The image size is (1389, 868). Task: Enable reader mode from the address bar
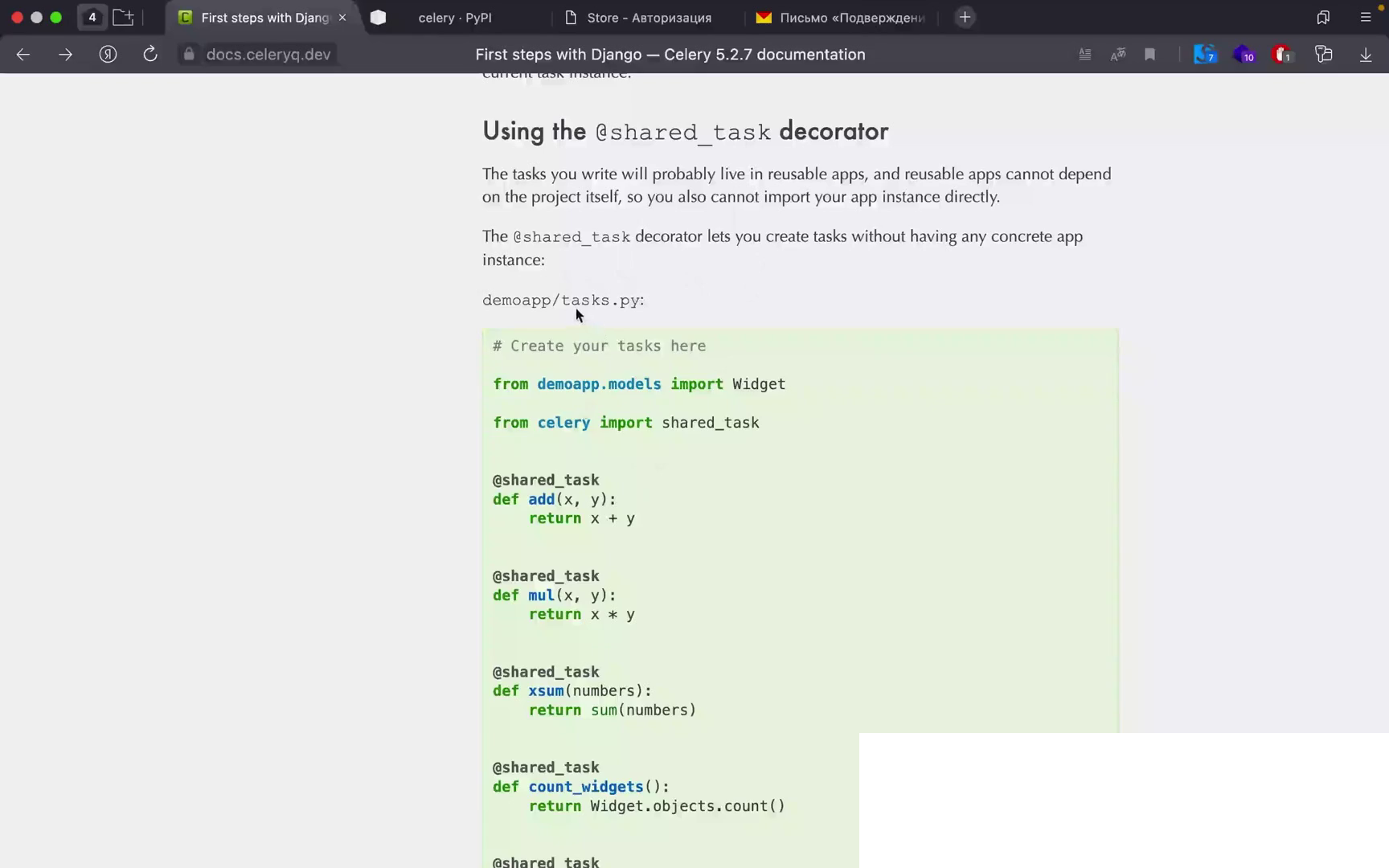click(1084, 55)
